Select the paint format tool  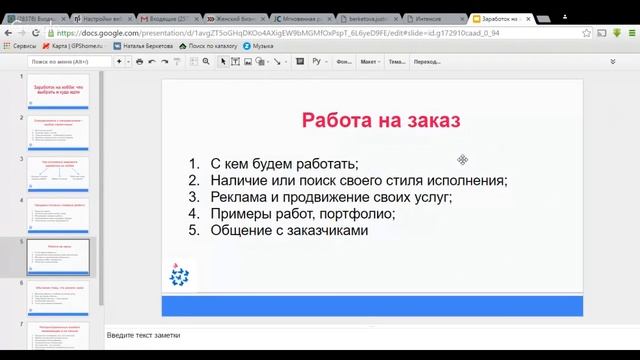[x=177, y=62]
